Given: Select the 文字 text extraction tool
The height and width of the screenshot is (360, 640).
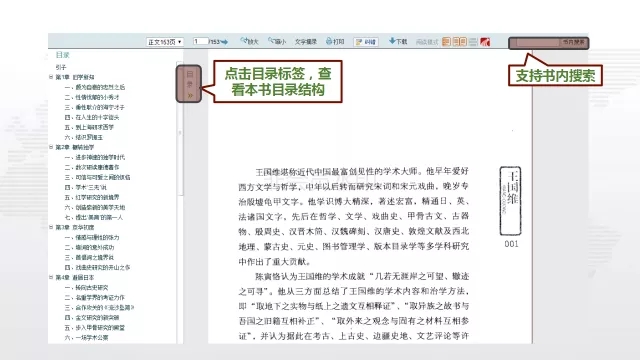Looking at the screenshot, I should [306, 42].
